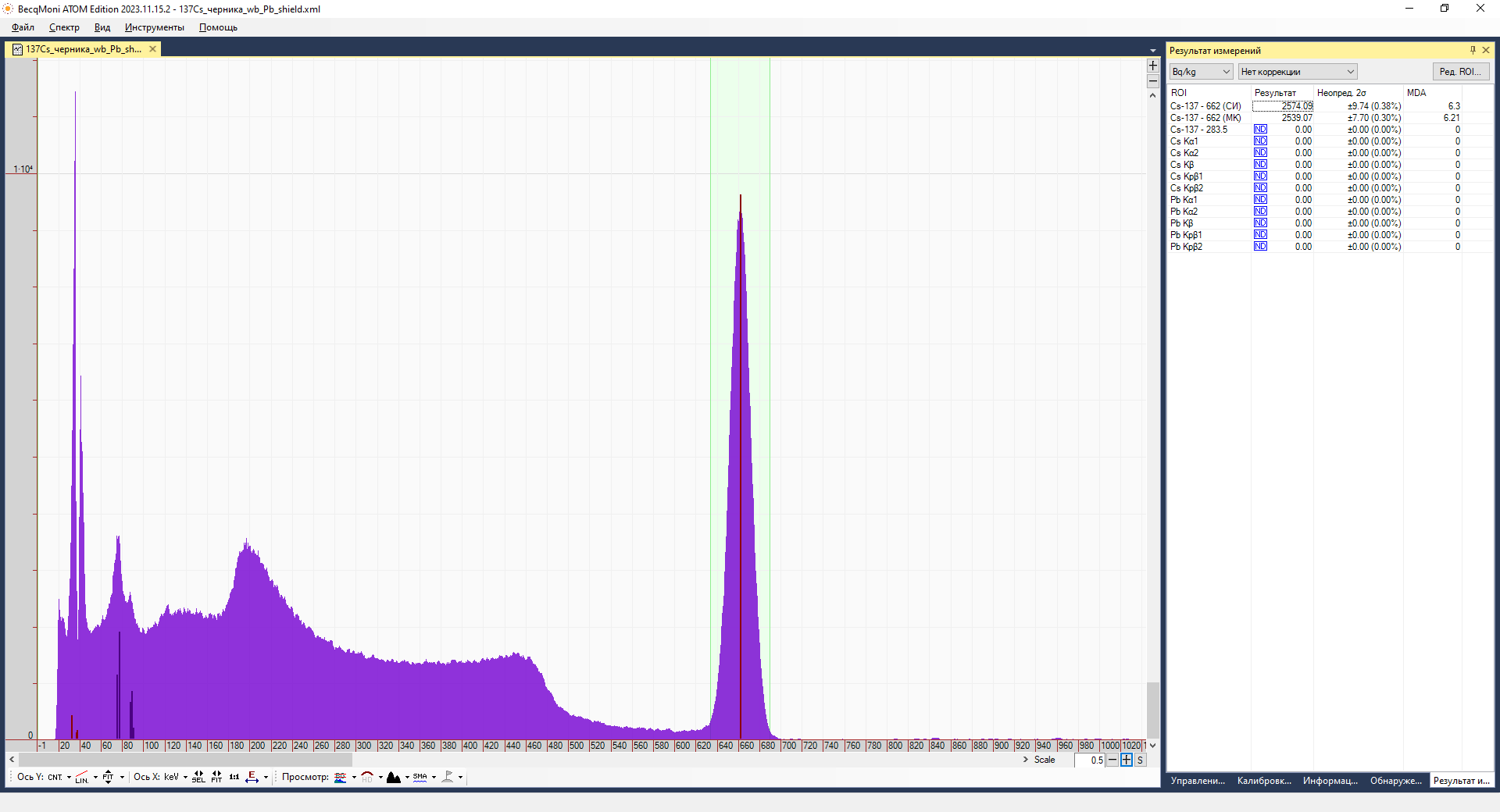
Task: Click the red 662 keV peak marker line
Action: point(741,468)
